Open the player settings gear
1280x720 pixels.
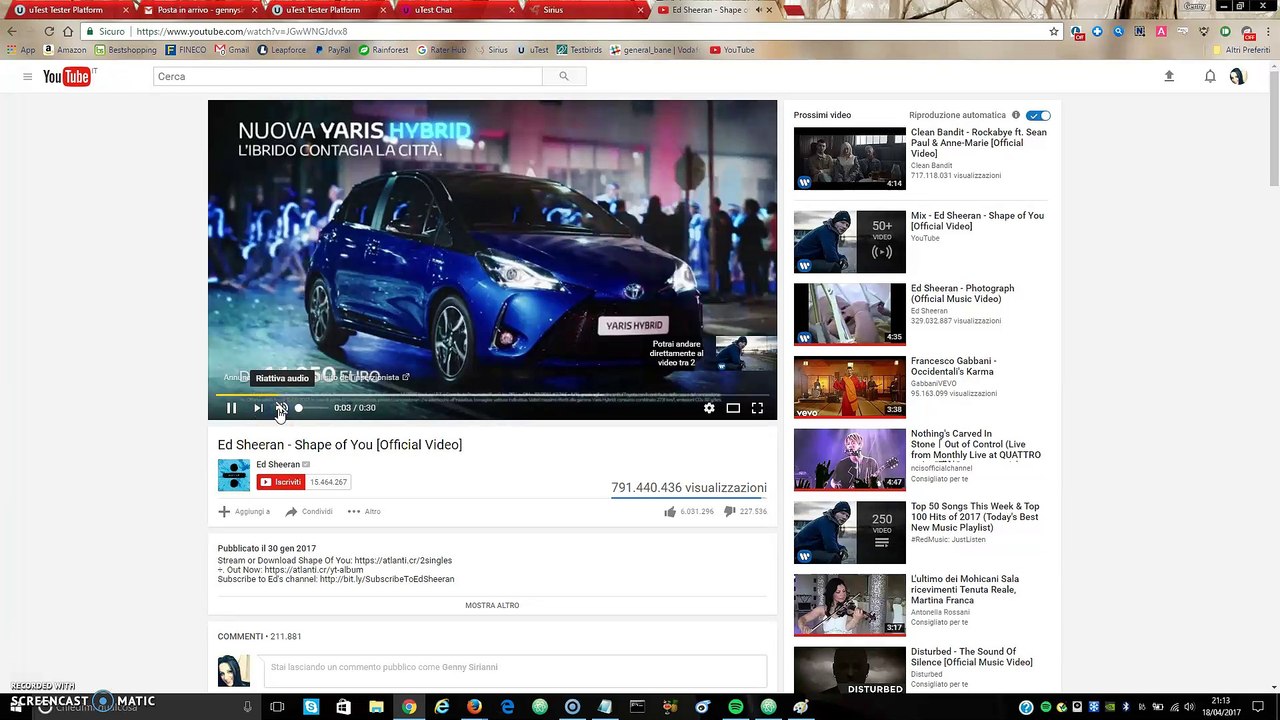709,408
